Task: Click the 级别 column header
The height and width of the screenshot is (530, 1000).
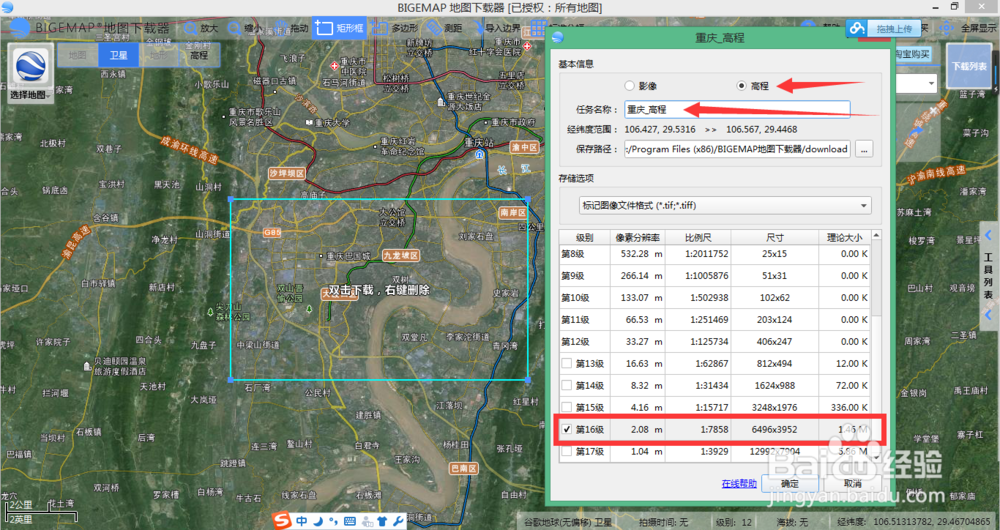Action: [585, 237]
